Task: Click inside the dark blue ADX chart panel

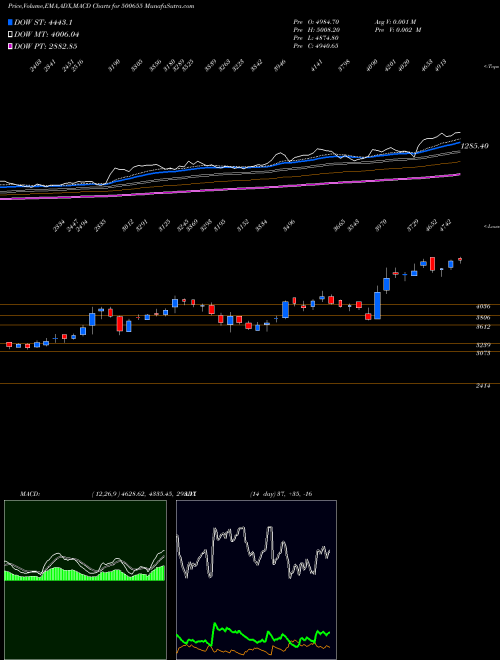Action: click(x=256, y=580)
